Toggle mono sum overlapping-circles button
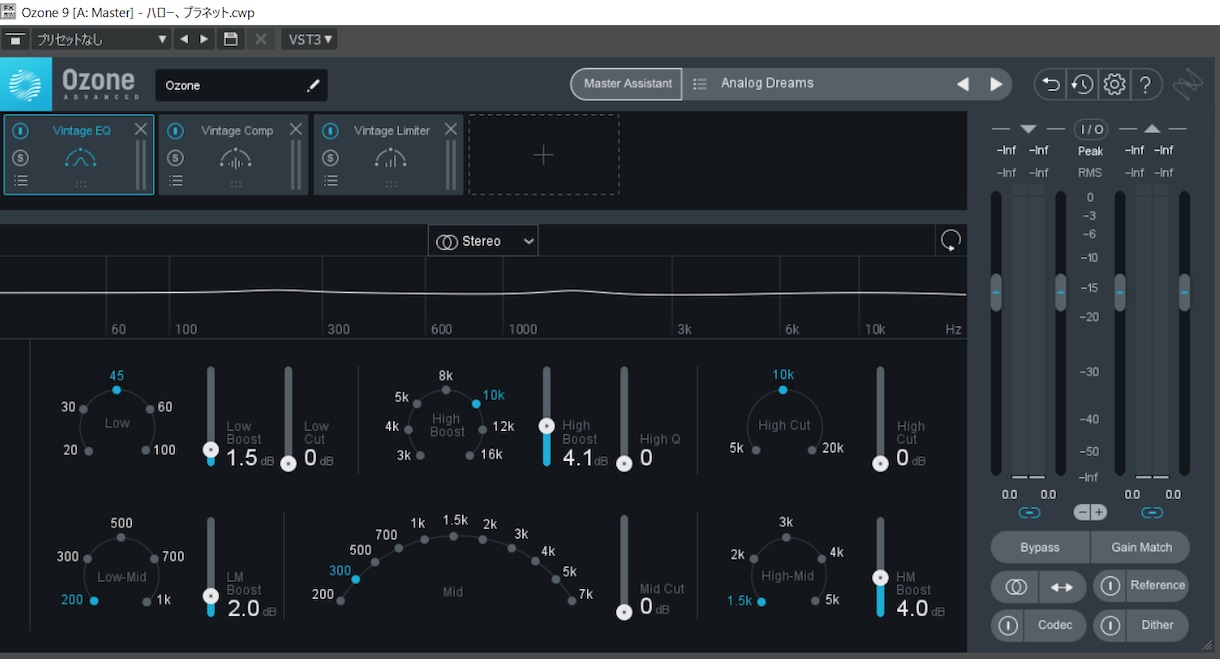Screen dimensions: 1220x659 tap(1015, 587)
